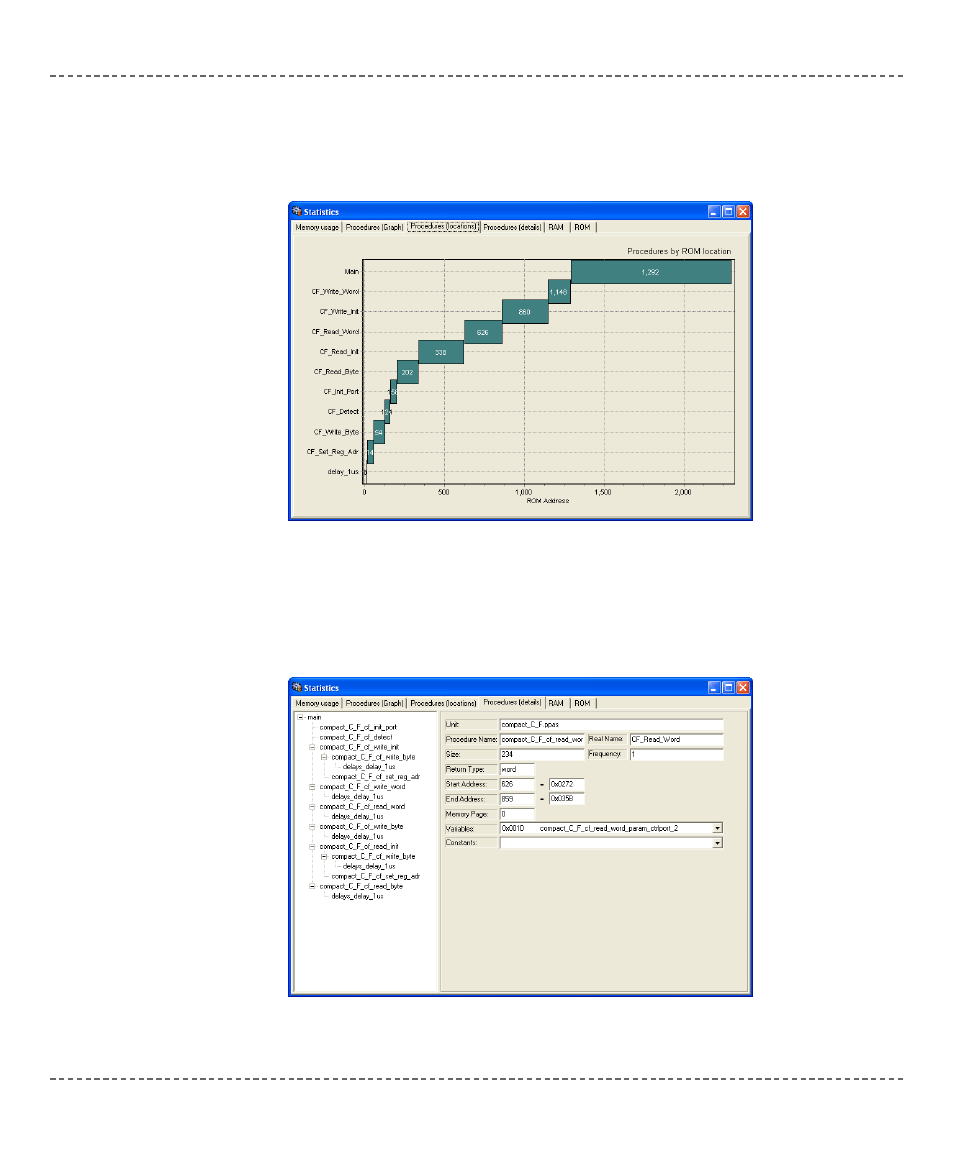This screenshot has height=1154, width=954.
Task: Select compact_C_F_cf_read_init tree label
Action: click(x=359, y=846)
